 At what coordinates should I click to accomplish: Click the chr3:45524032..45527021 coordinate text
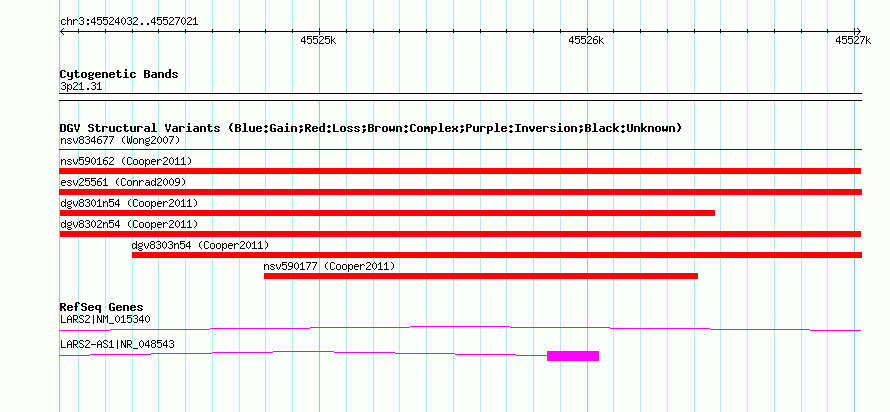129,22
